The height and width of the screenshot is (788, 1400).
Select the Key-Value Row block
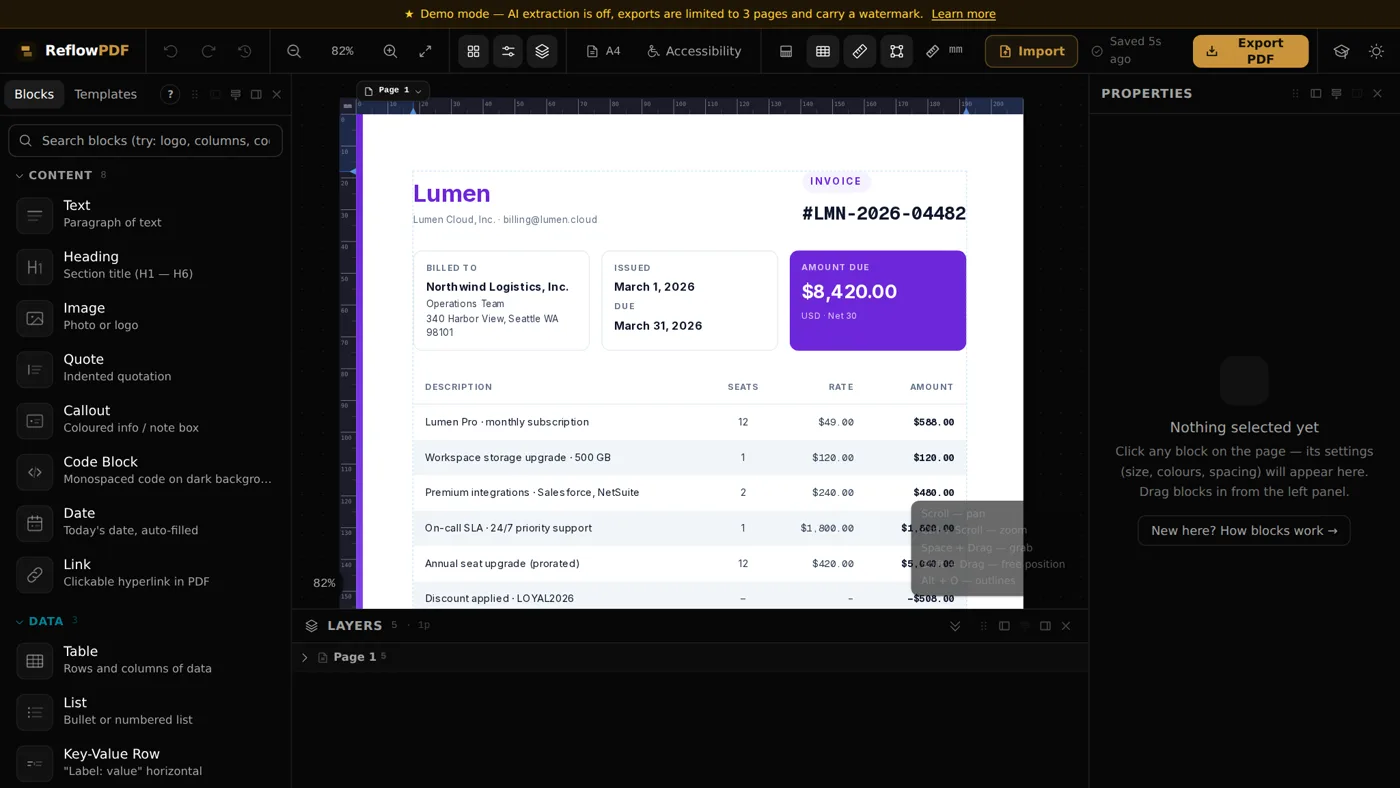coord(145,762)
